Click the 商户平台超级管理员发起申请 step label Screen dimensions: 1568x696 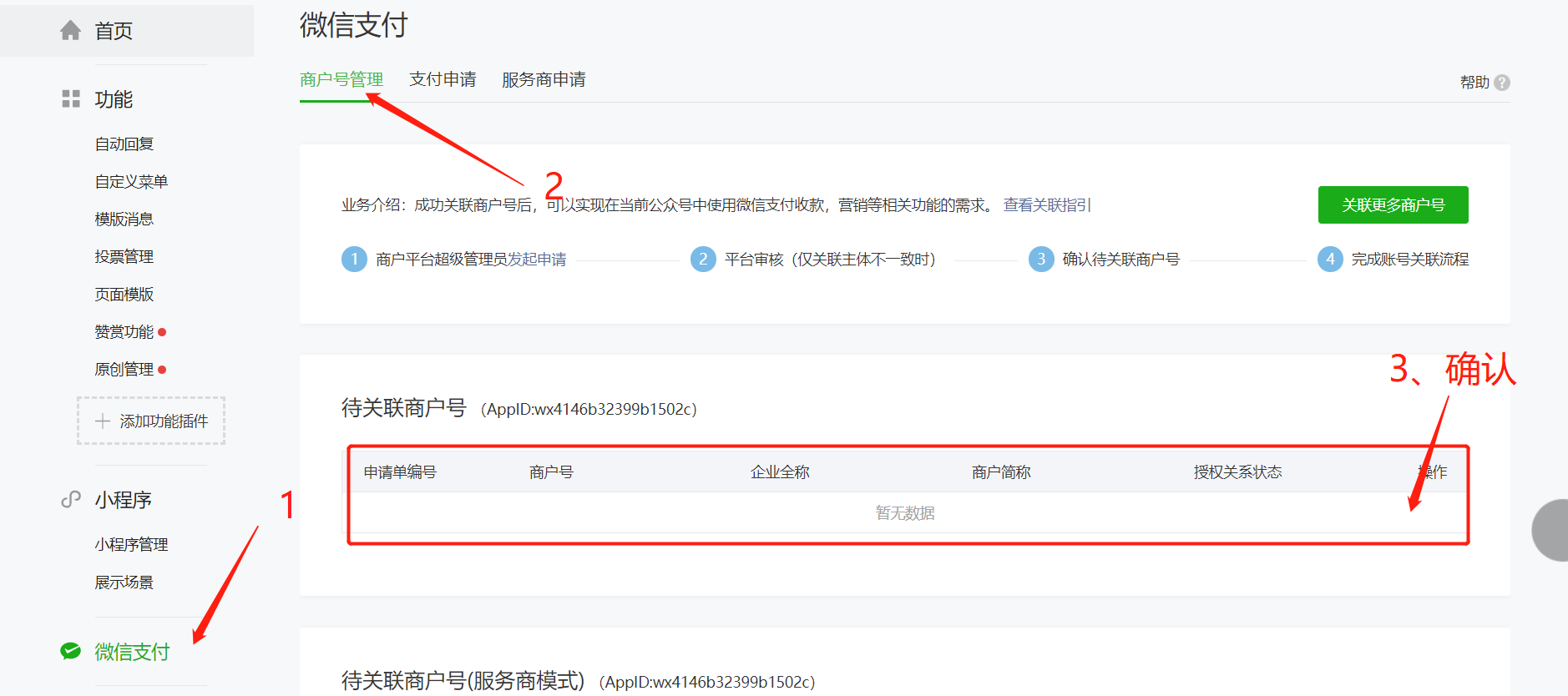(471, 260)
